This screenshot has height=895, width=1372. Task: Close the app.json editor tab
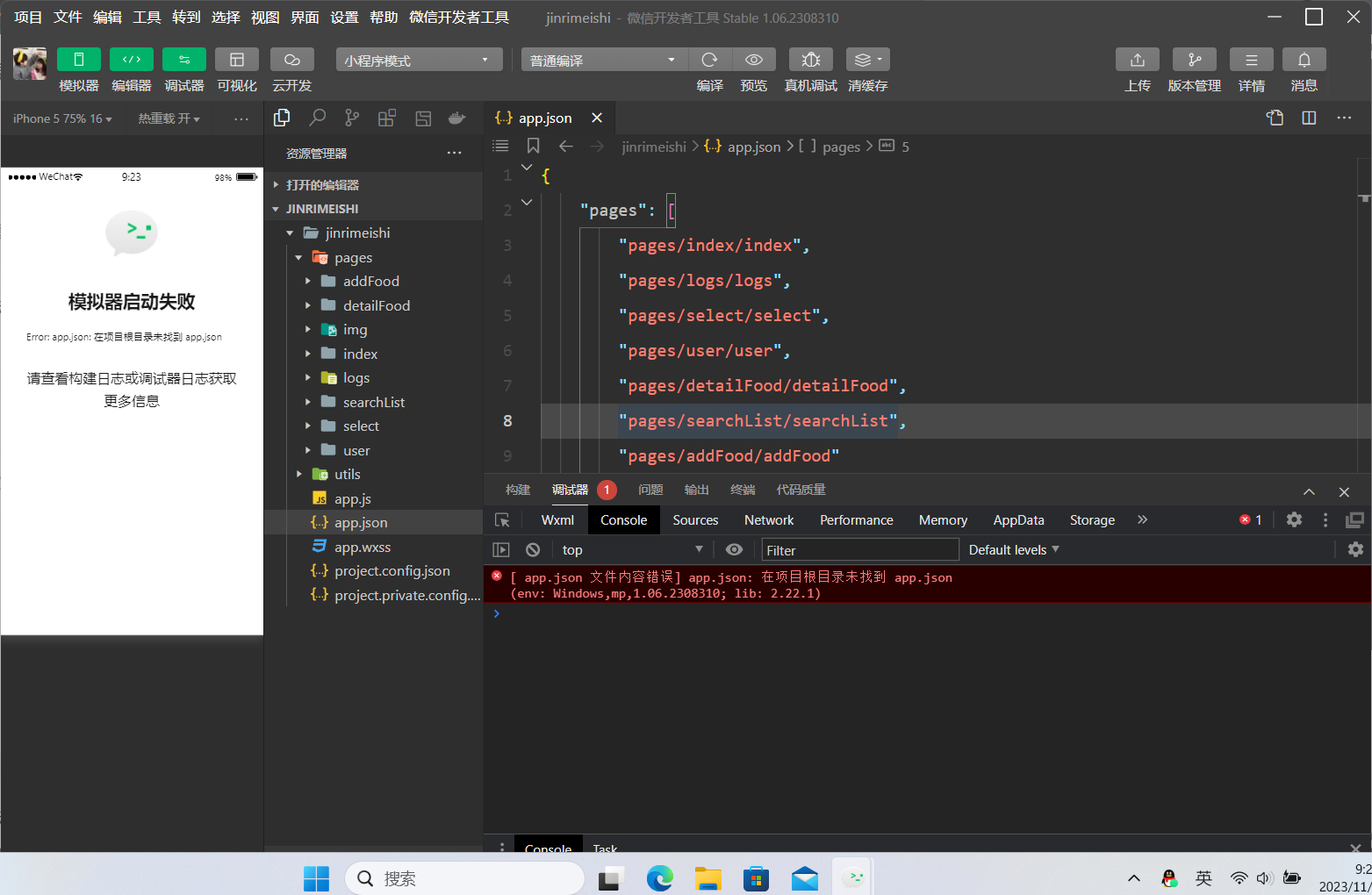click(597, 118)
